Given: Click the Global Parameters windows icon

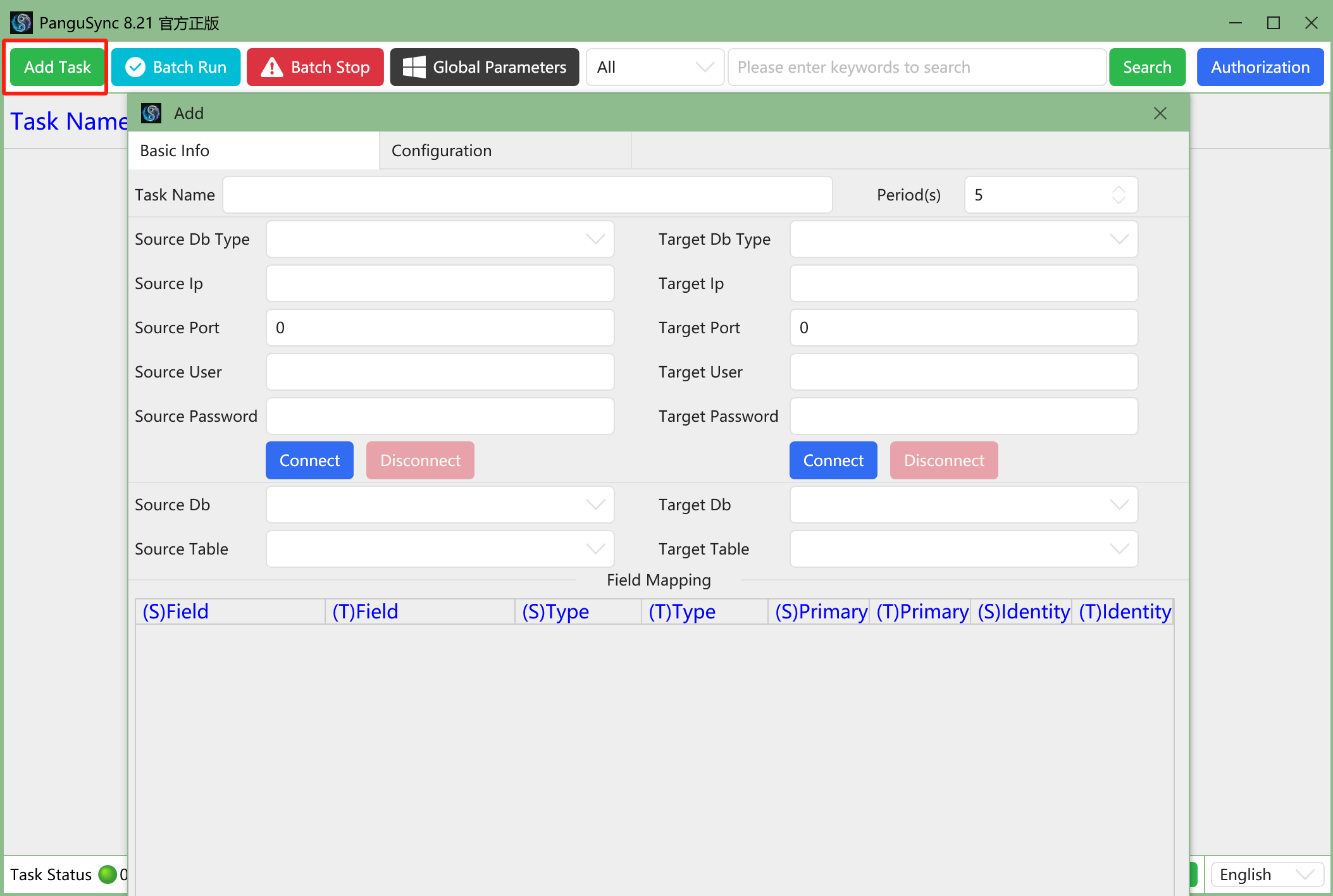Looking at the screenshot, I should (x=414, y=67).
